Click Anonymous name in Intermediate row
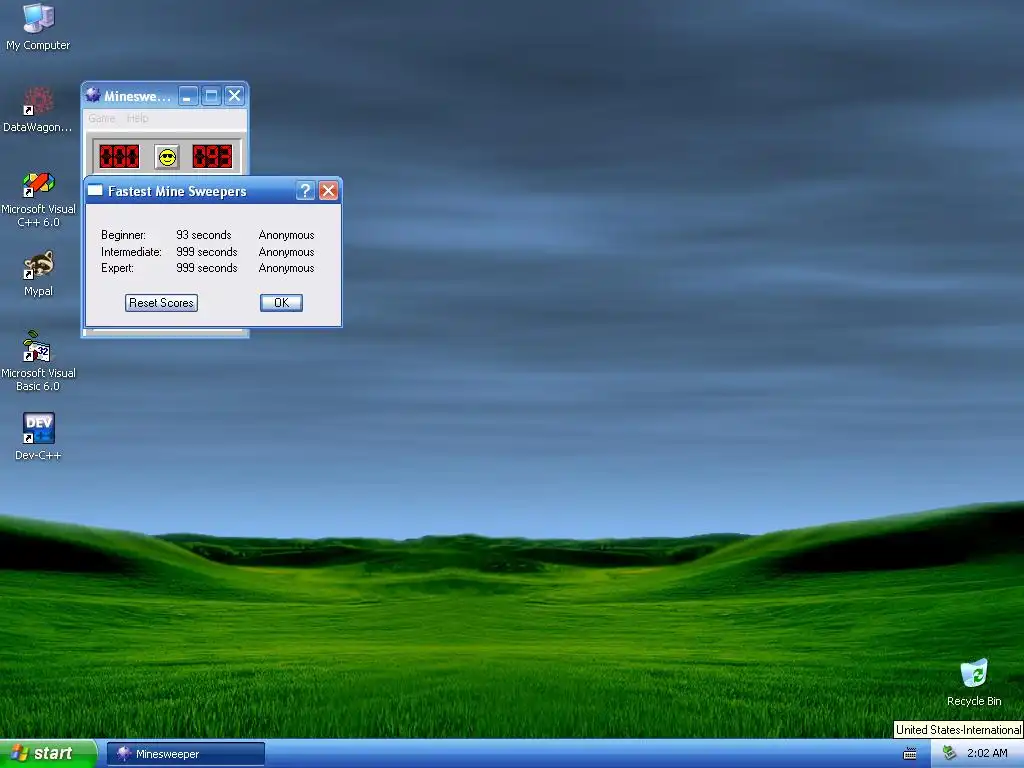Image resolution: width=1024 pixels, height=768 pixels. [286, 252]
